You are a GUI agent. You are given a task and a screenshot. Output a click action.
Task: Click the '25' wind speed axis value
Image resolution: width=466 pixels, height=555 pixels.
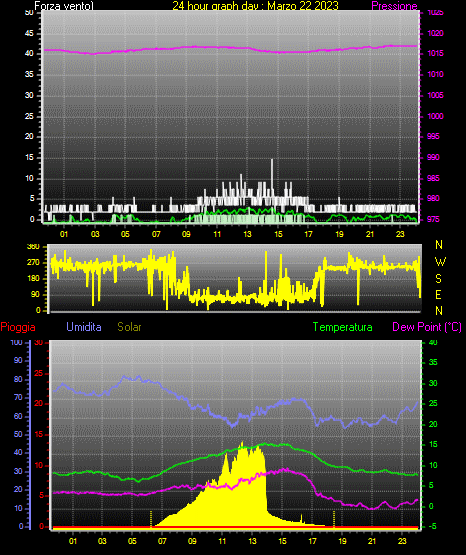pos(30,116)
